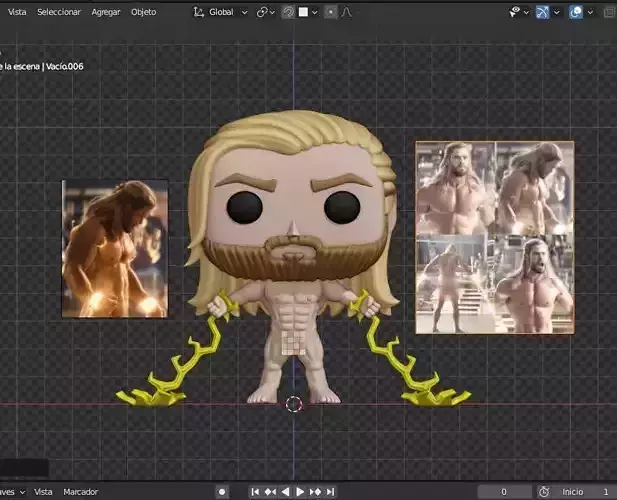The image size is (617, 500).
Task: Jump to the first frame
Action: pyautogui.click(x=255, y=492)
